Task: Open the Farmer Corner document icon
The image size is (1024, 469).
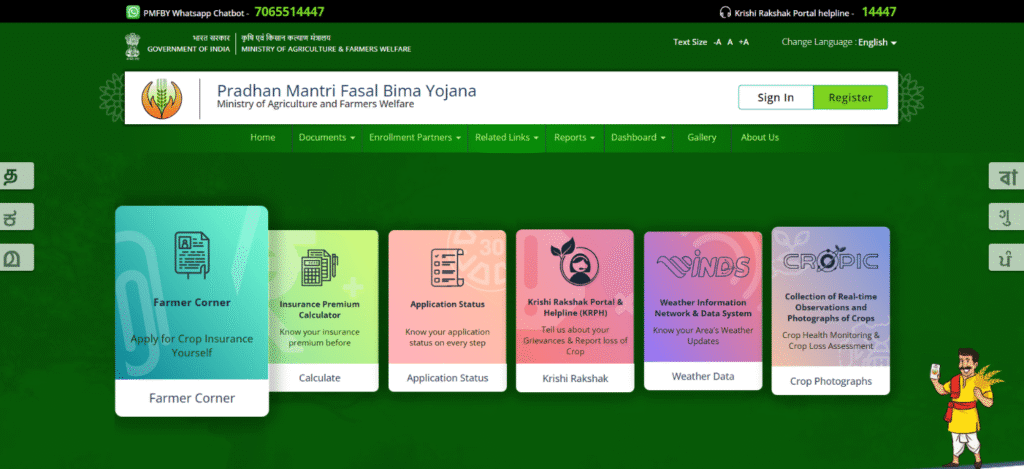Action: click(191, 254)
